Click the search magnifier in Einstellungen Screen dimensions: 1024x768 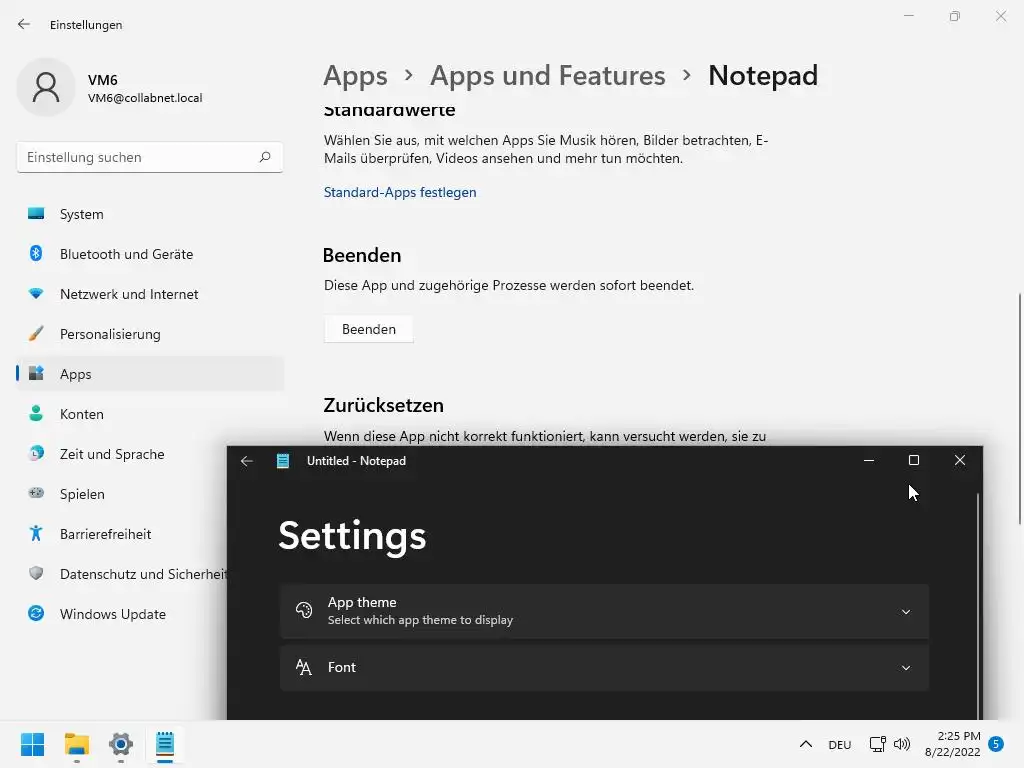pyautogui.click(x=264, y=157)
